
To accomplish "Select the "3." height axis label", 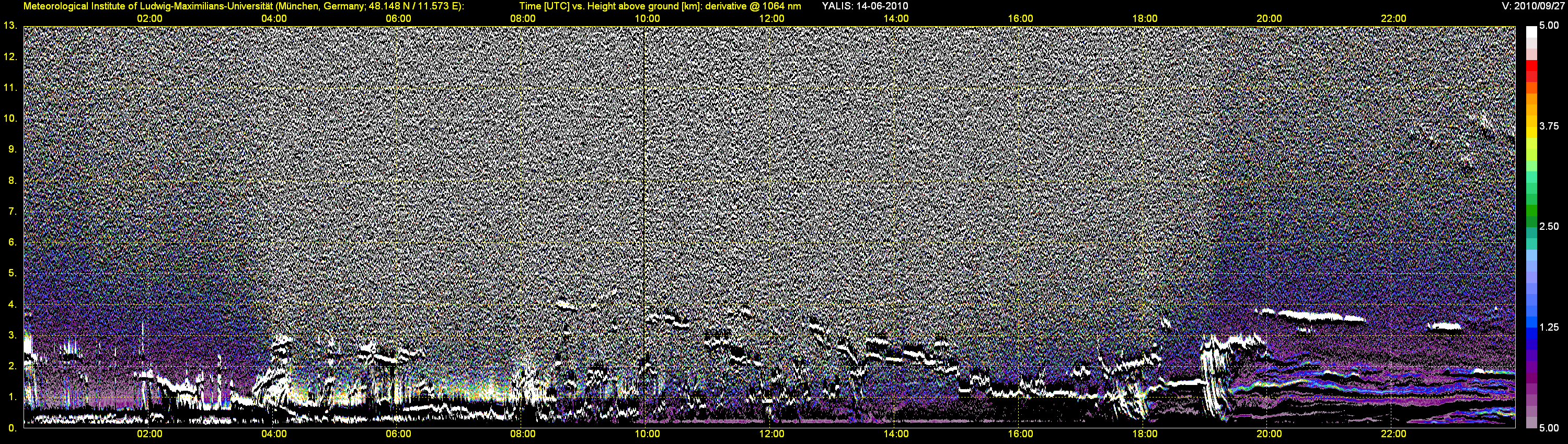I will [x=12, y=334].
